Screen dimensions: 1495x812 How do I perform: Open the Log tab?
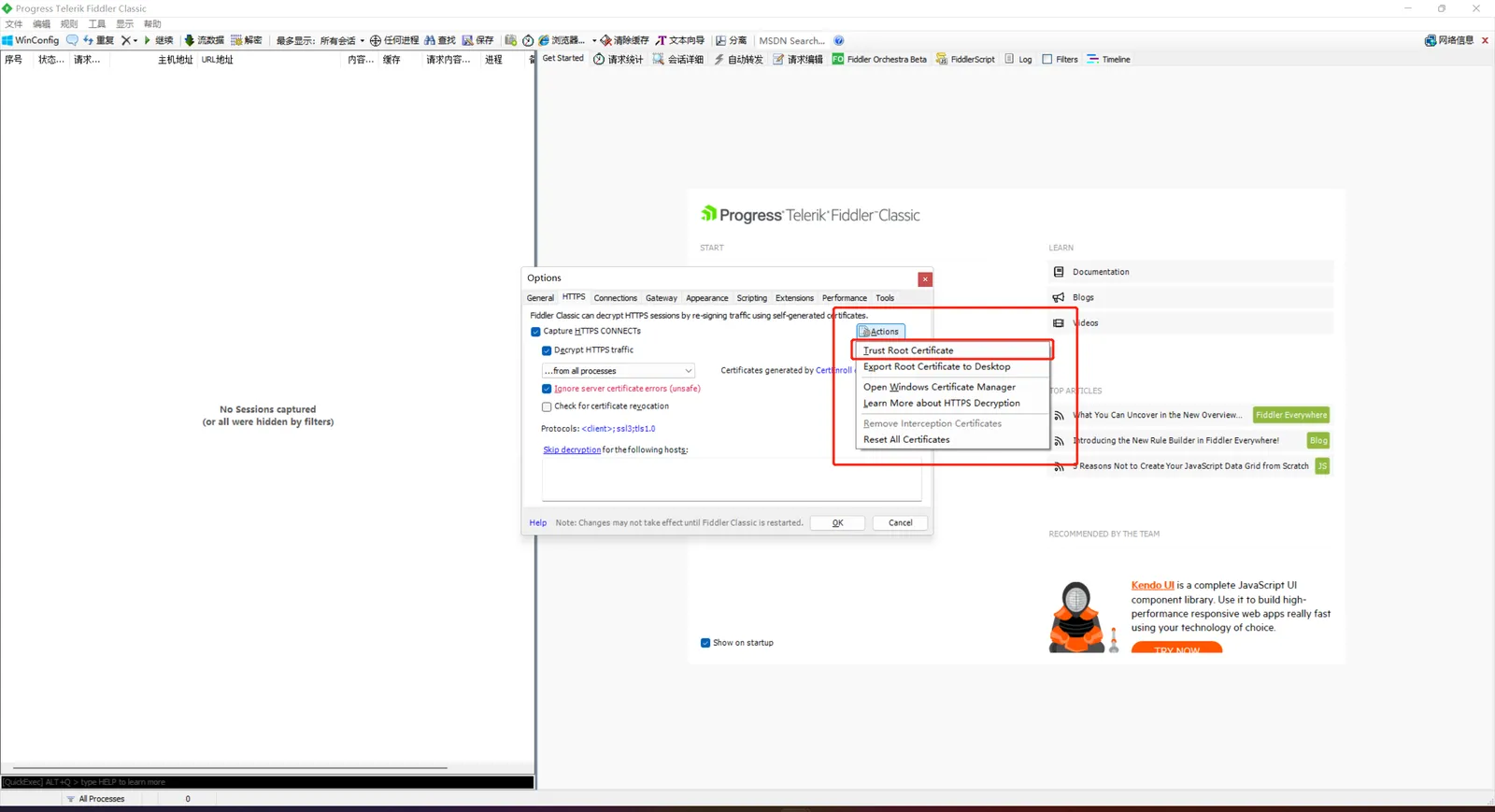click(1018, 59)
